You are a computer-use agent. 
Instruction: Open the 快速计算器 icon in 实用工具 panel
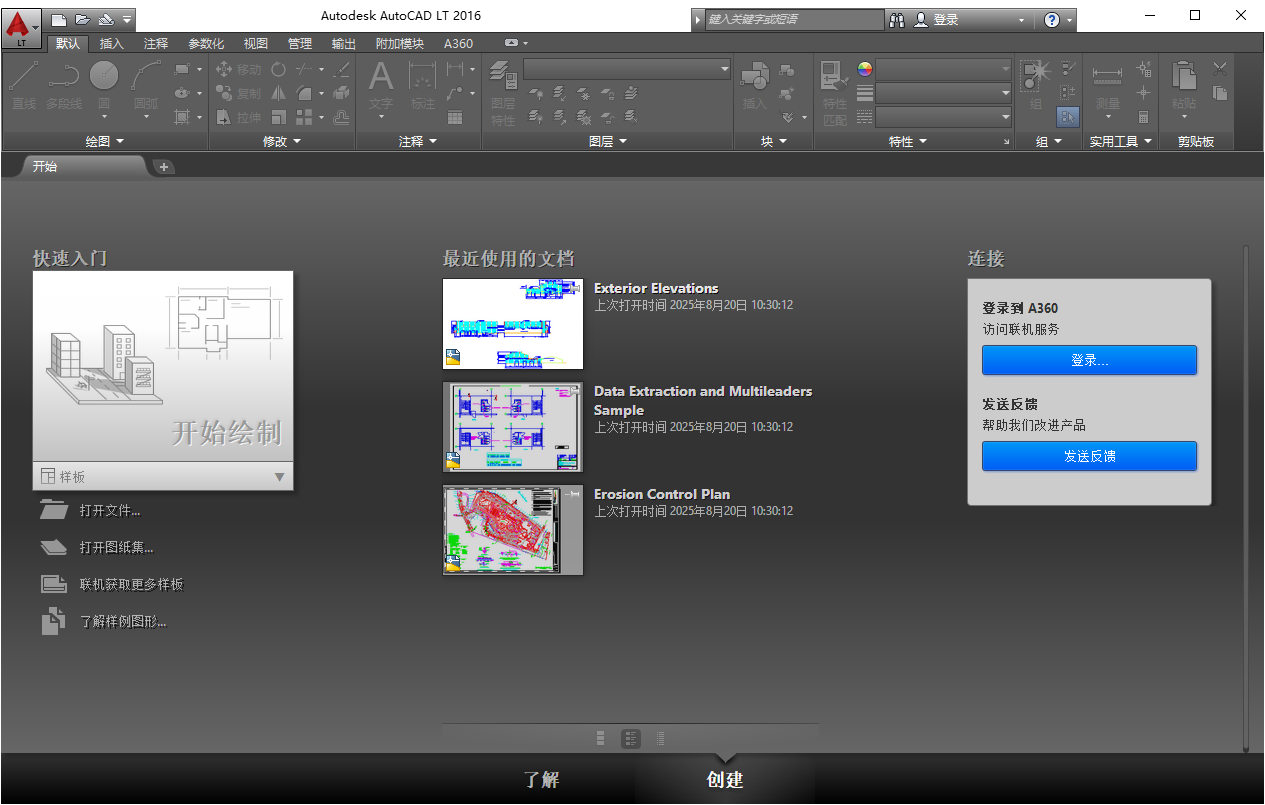1143,119
